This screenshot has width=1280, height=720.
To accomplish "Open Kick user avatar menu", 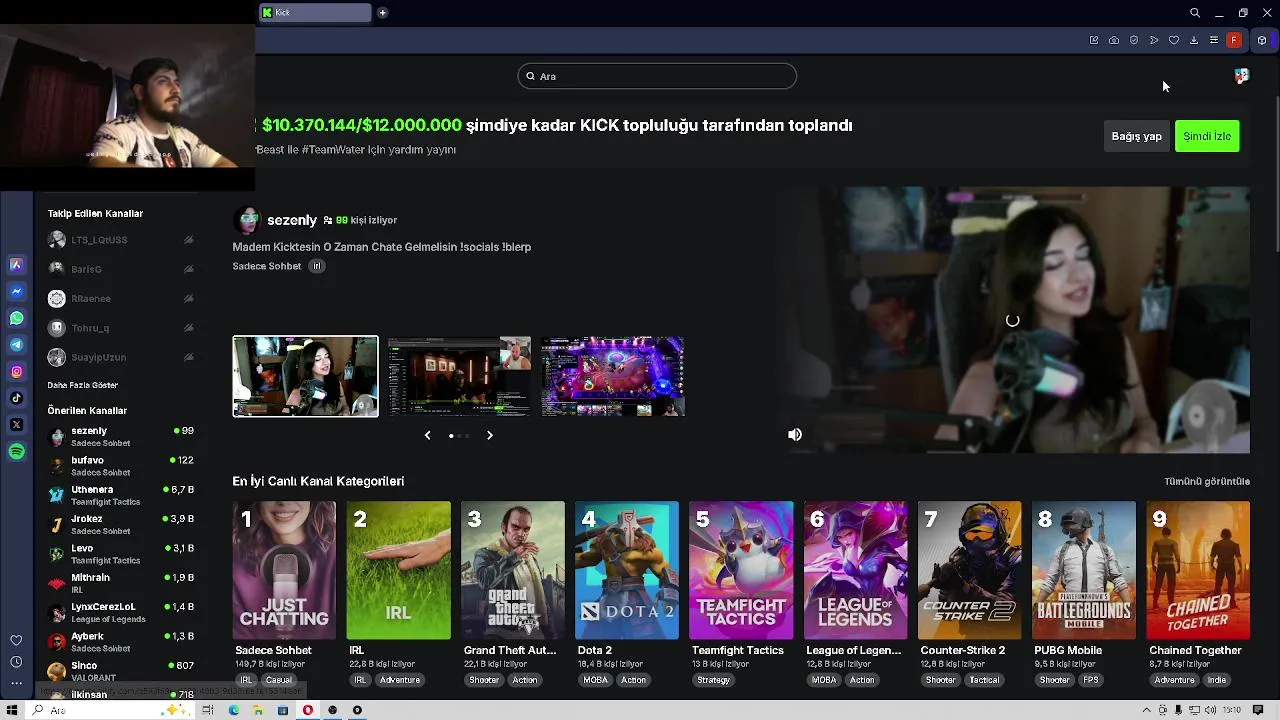I will tap(1241, 76).
